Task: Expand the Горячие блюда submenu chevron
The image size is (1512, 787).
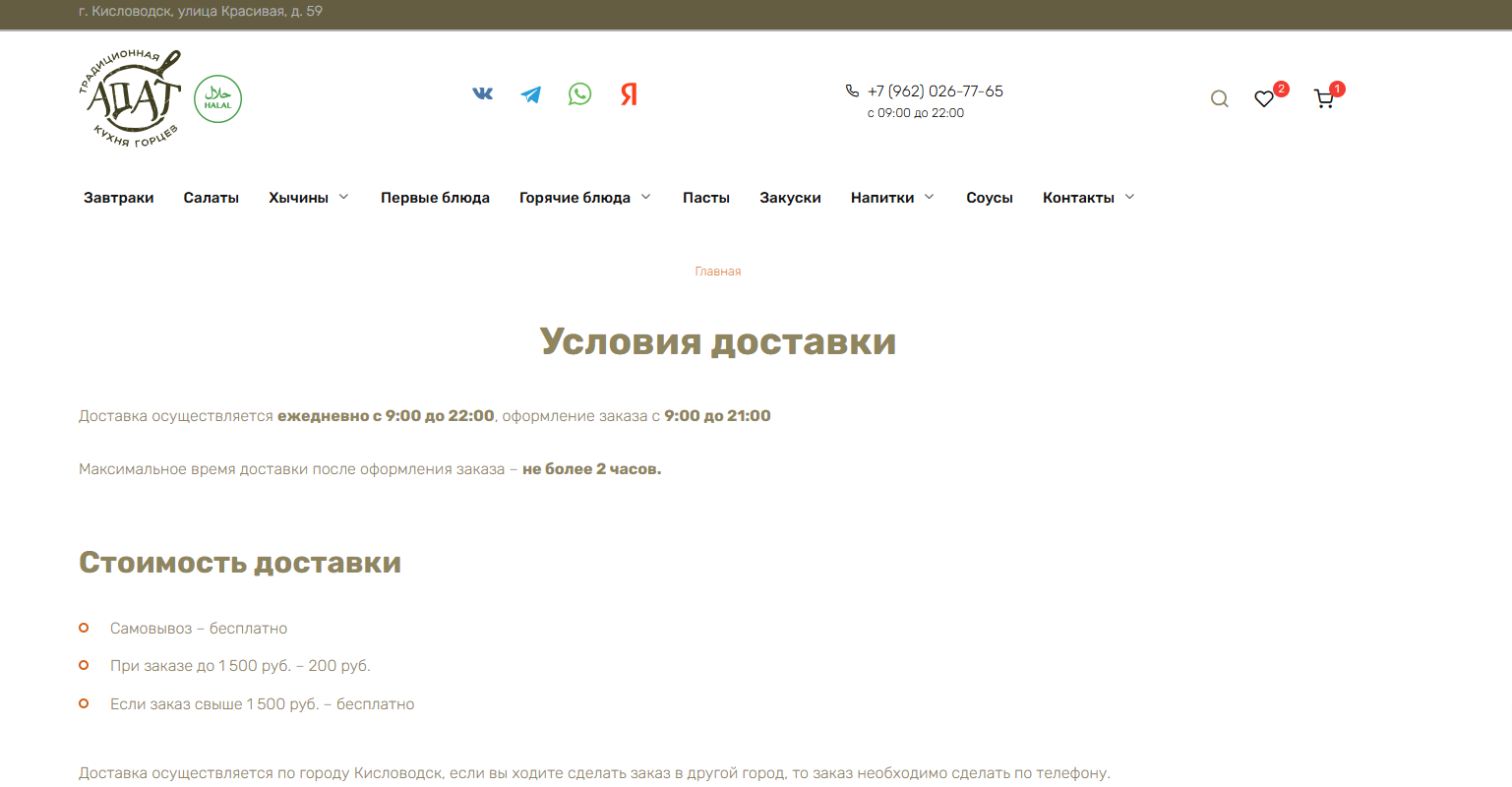Action: [x=646, y=197]
